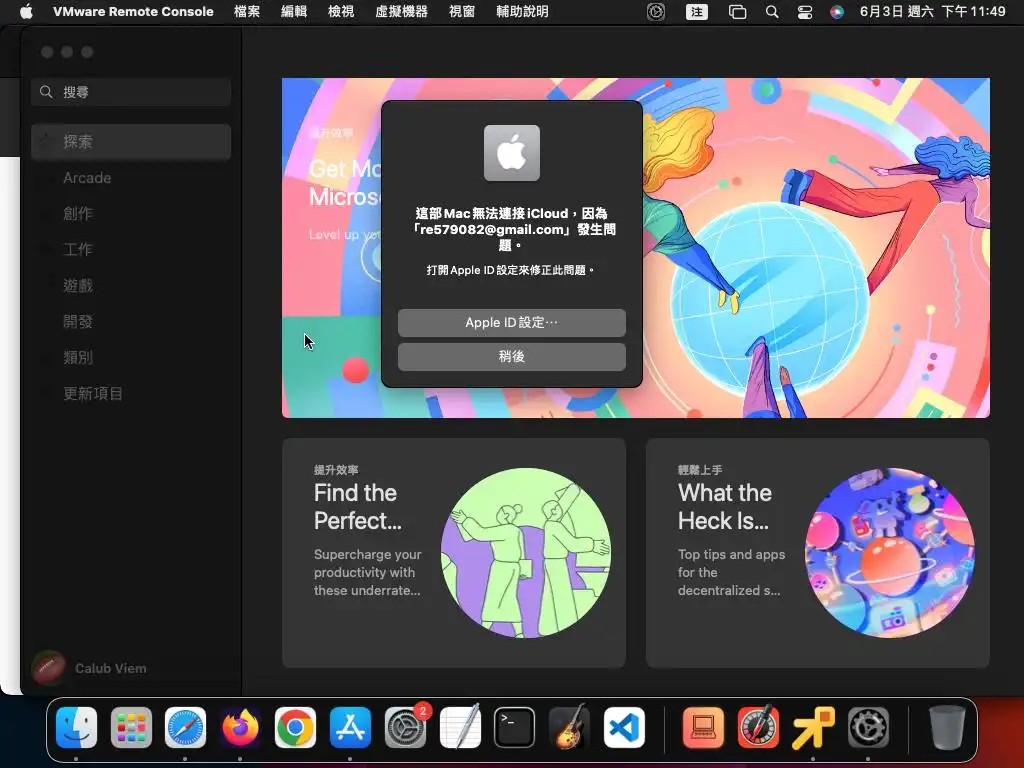Dismiss dialog with 稍後 button
The width and height of the screenshot is (1024, 768).
point(512,357)
